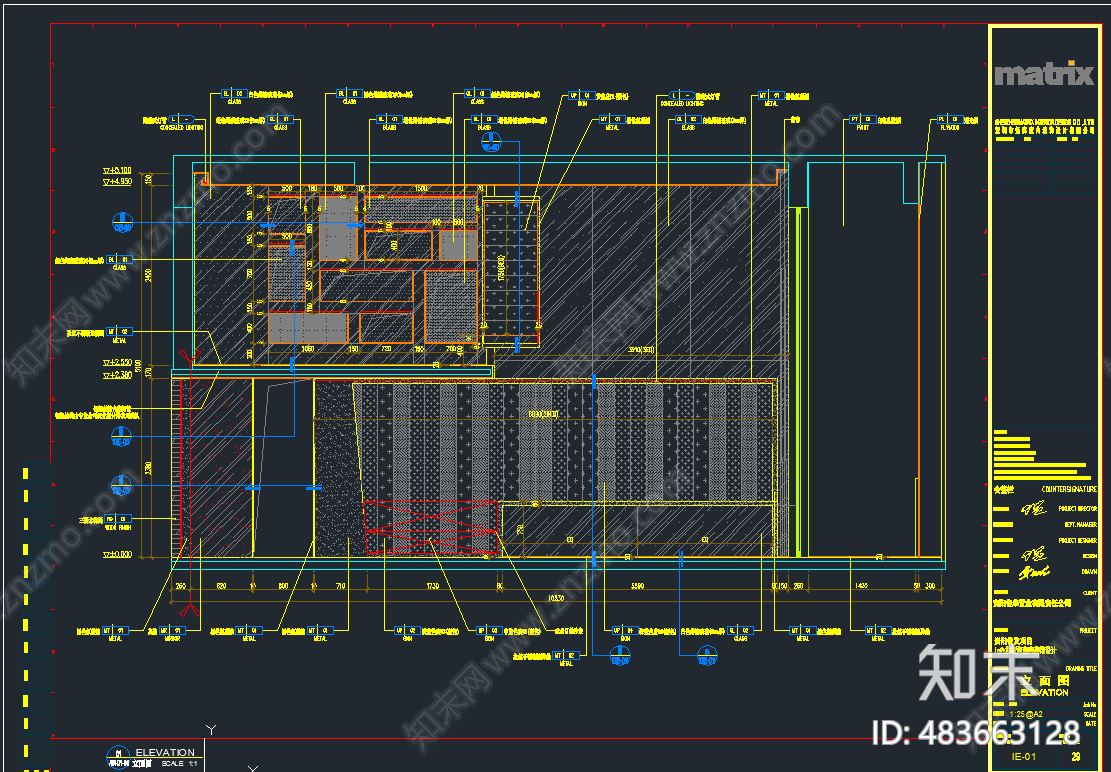
Task: Select the +5.100 elevation level marker
Action: [x=118, y=170]
